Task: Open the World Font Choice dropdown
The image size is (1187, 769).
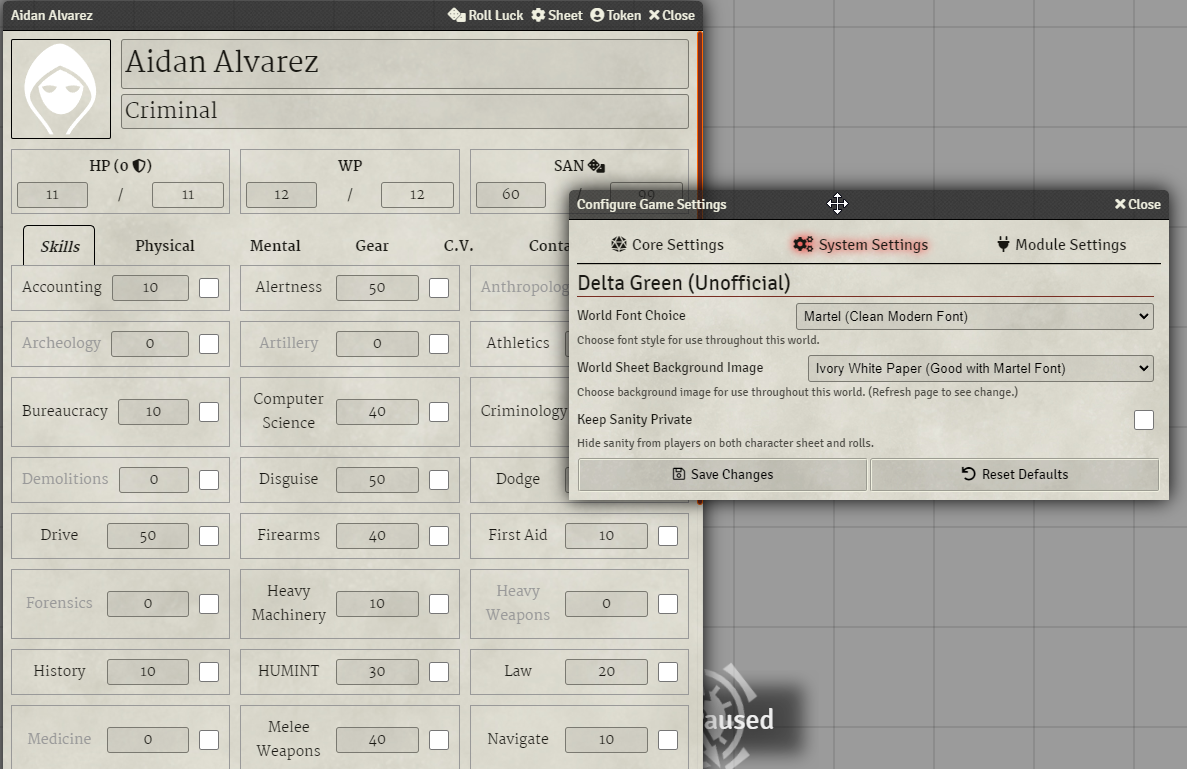Action: pyautogui.click(x=974, y=316)
